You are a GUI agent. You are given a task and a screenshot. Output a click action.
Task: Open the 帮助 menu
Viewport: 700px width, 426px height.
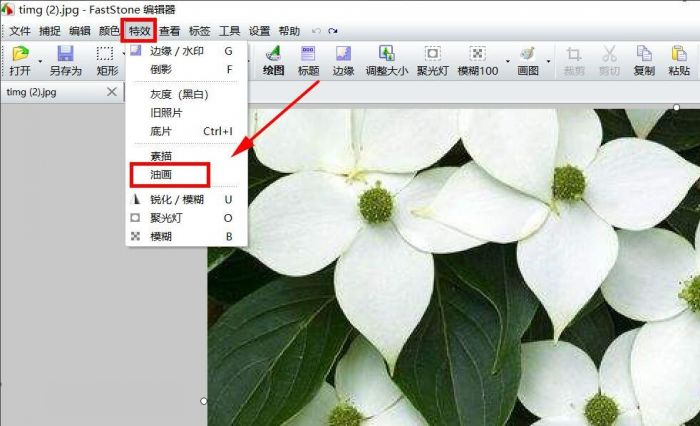(289, 31)
